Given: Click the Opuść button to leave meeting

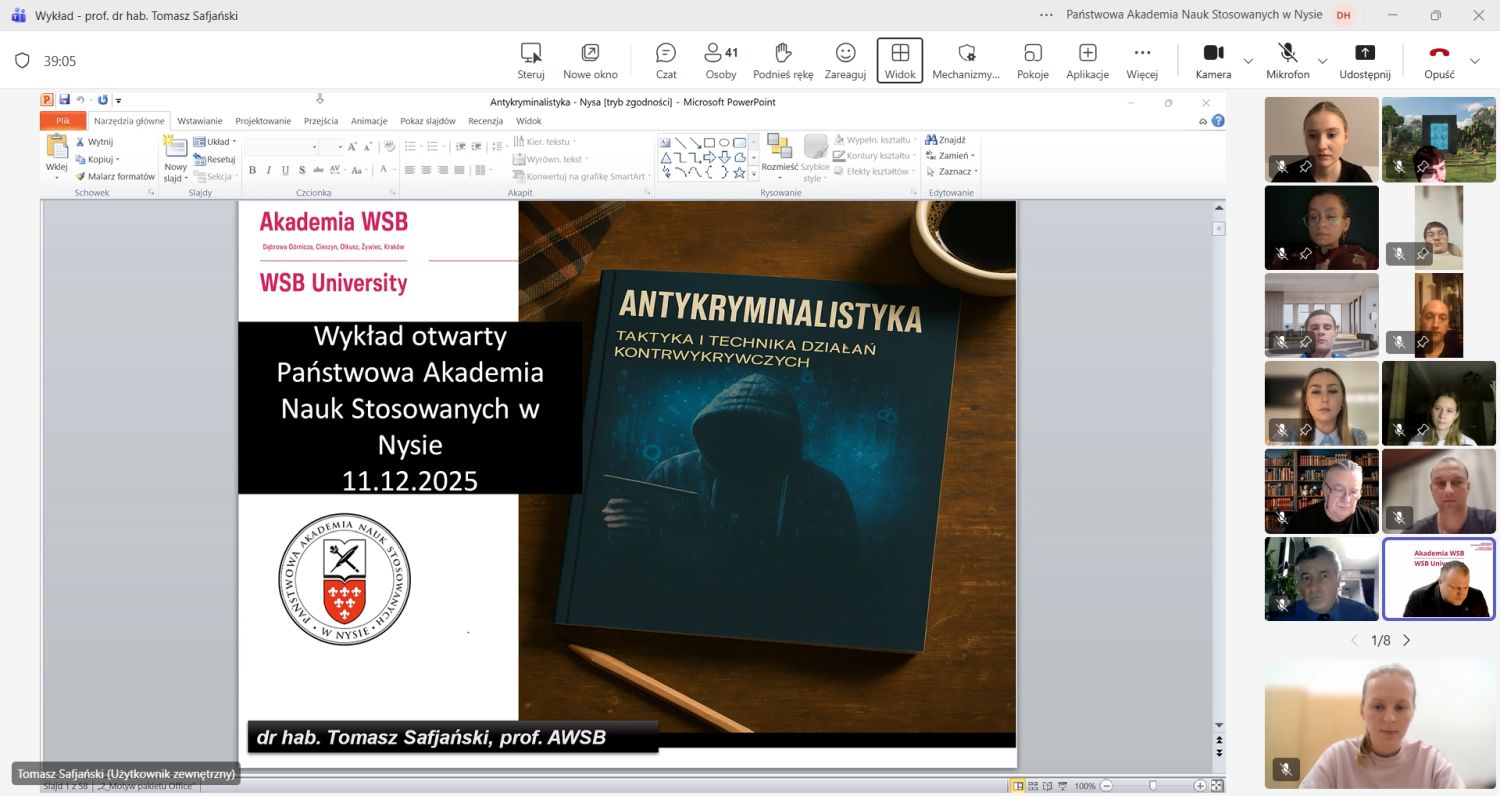Looking at the screenshot, I should pyautogui.click(x=1439, y=60).
